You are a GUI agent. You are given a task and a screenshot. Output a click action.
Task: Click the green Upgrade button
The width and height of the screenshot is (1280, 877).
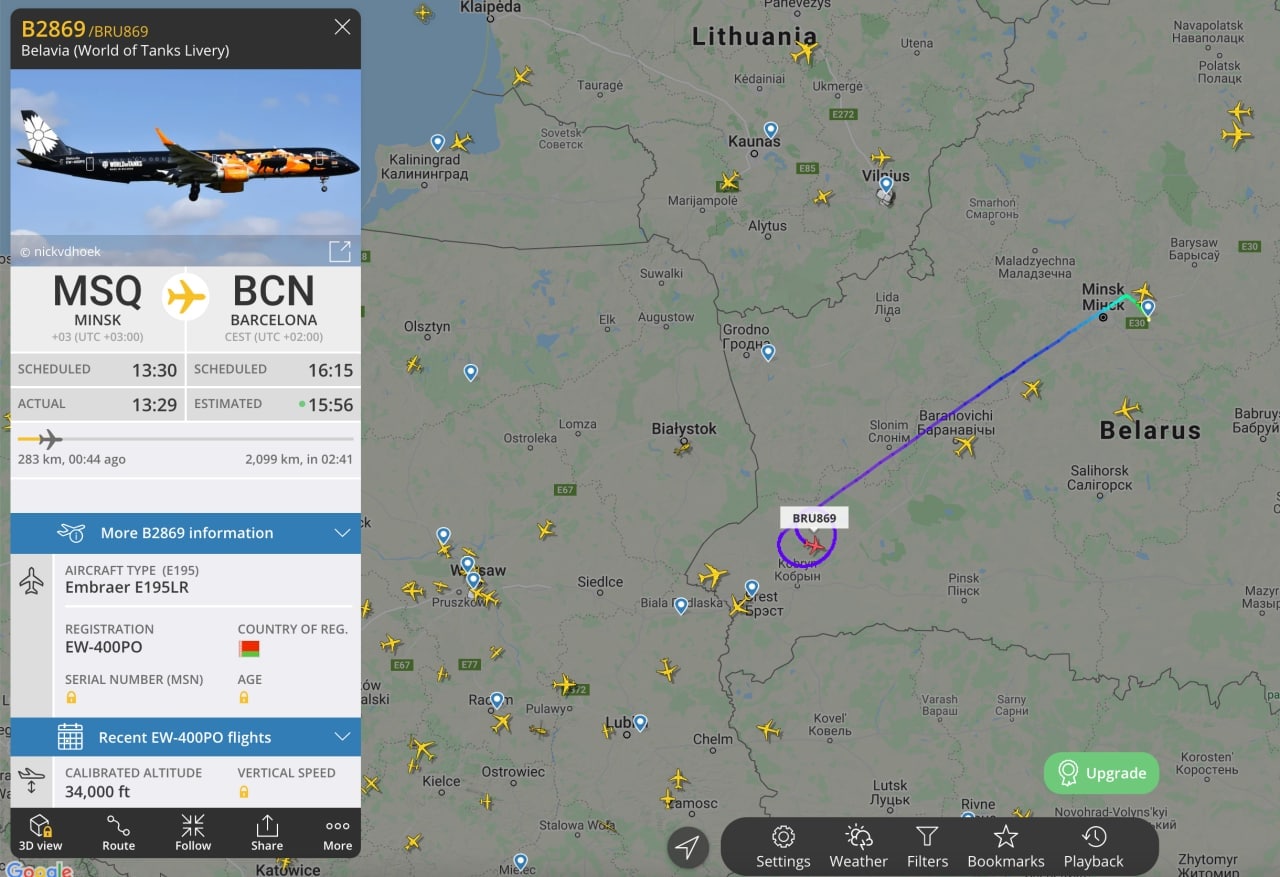pyautogui.click(x=1101, y=773)
